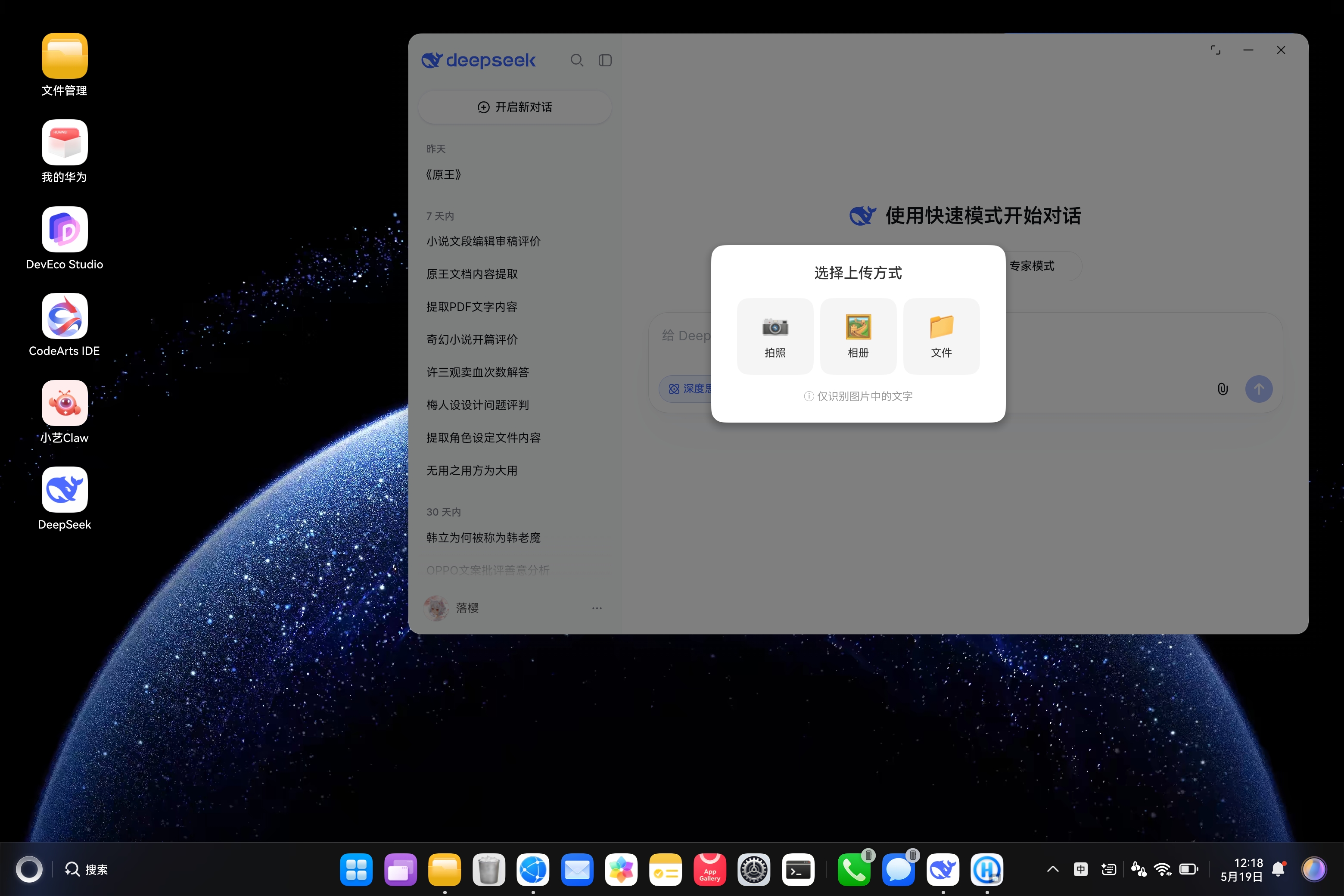Open the 搜索 search in taskbar

[86, 869]
